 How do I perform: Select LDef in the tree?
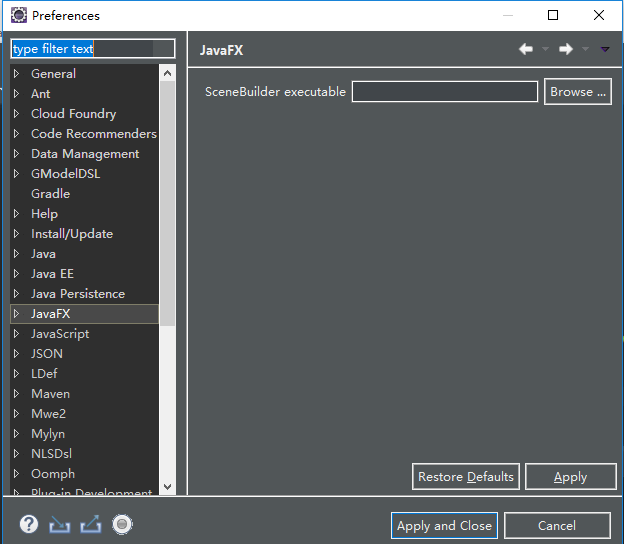point(44,374)
